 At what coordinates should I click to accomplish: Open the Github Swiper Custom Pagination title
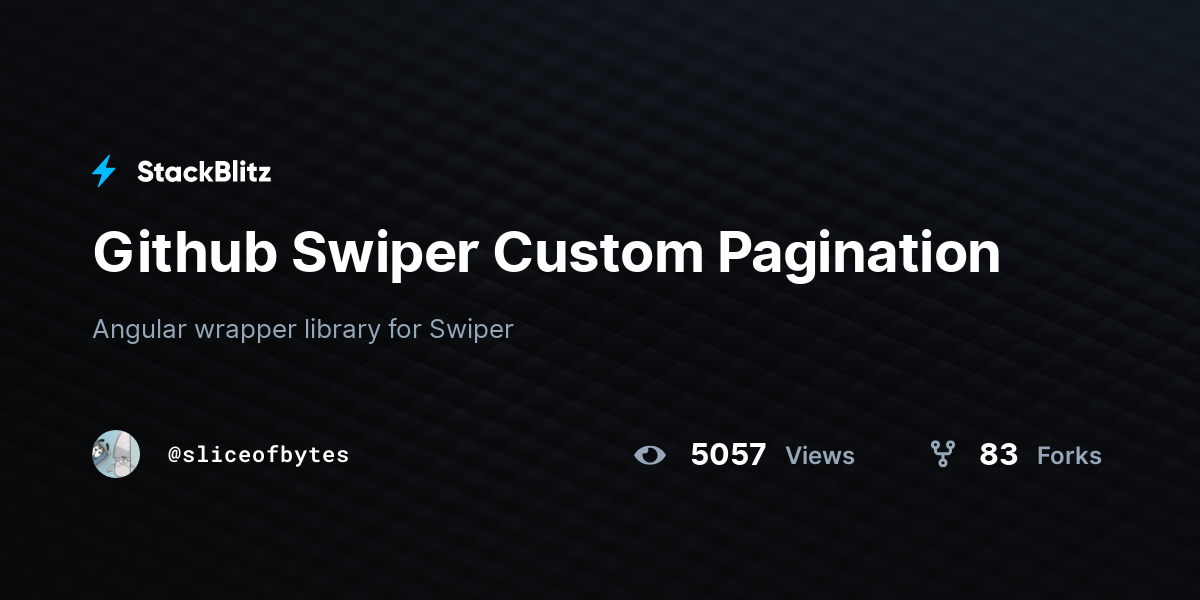click(x=547, y=254)
